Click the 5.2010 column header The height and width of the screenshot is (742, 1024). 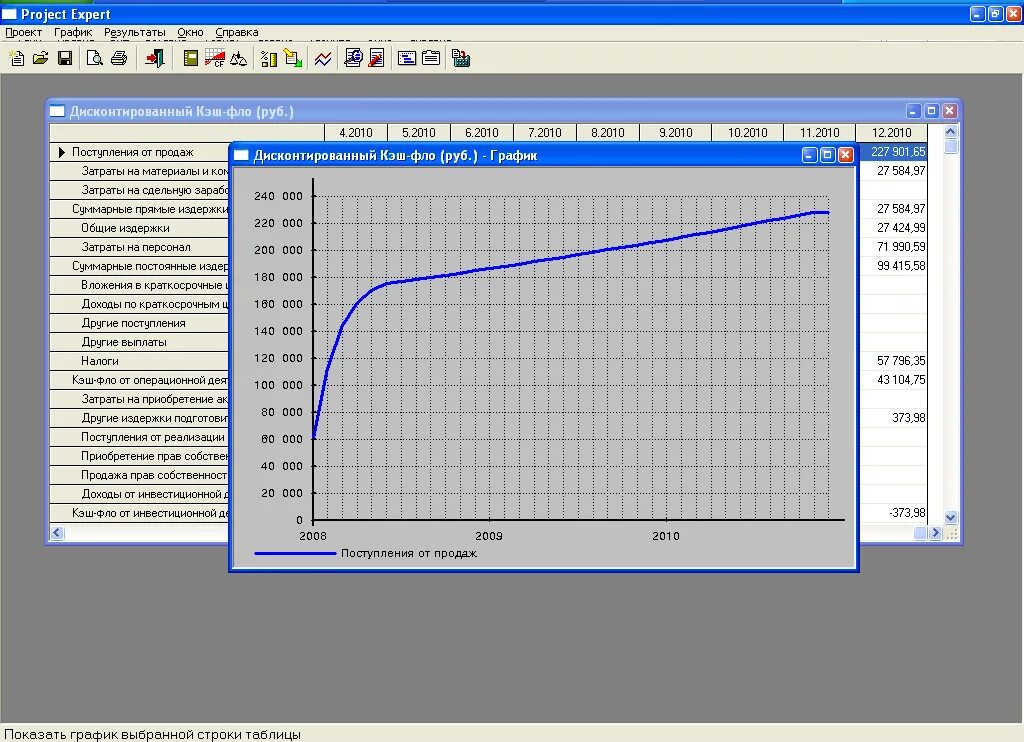[x=419, y=133]
